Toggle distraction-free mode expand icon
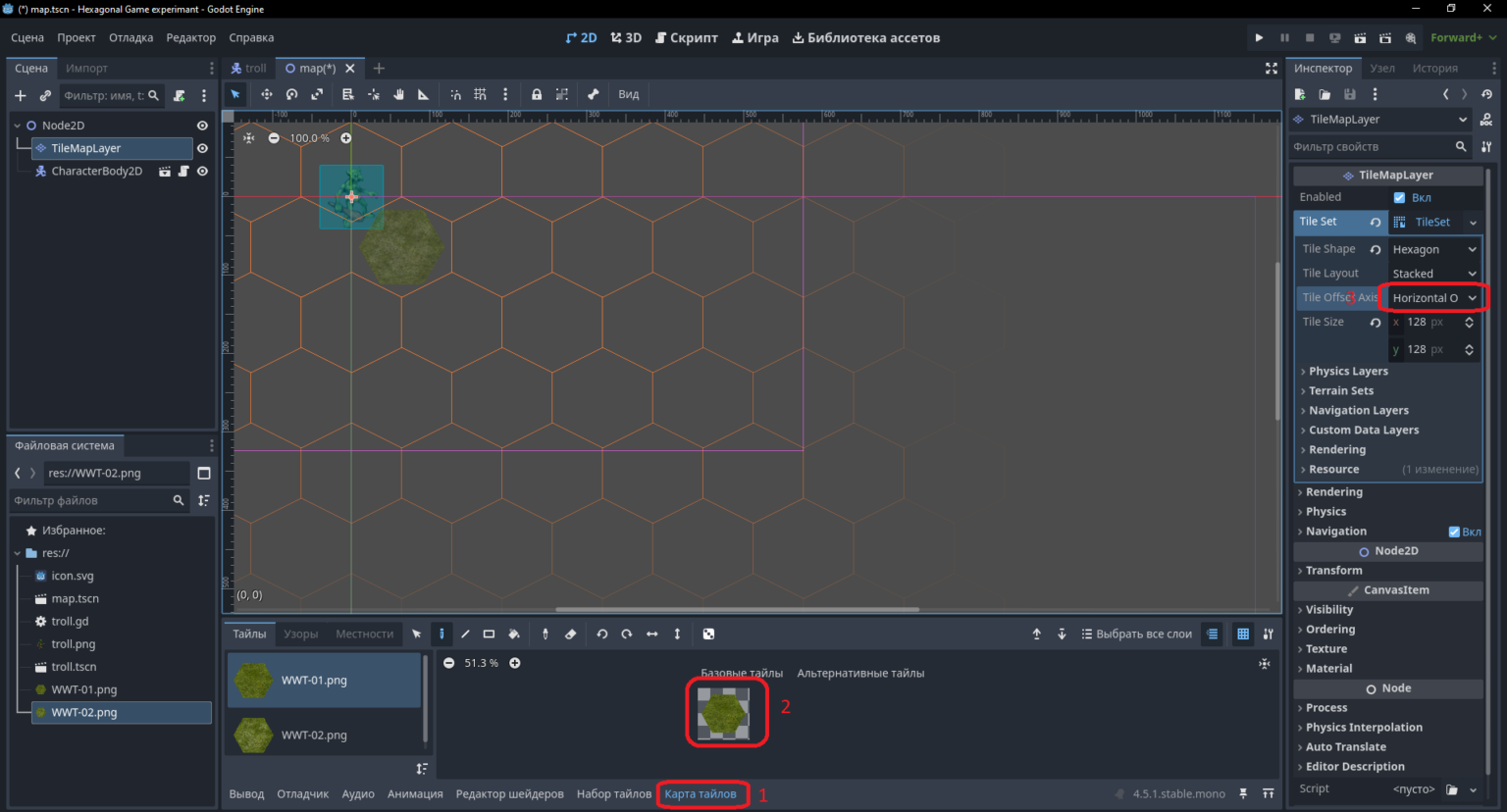This screenshot has width=1507, height=812. coord(1271,68)
